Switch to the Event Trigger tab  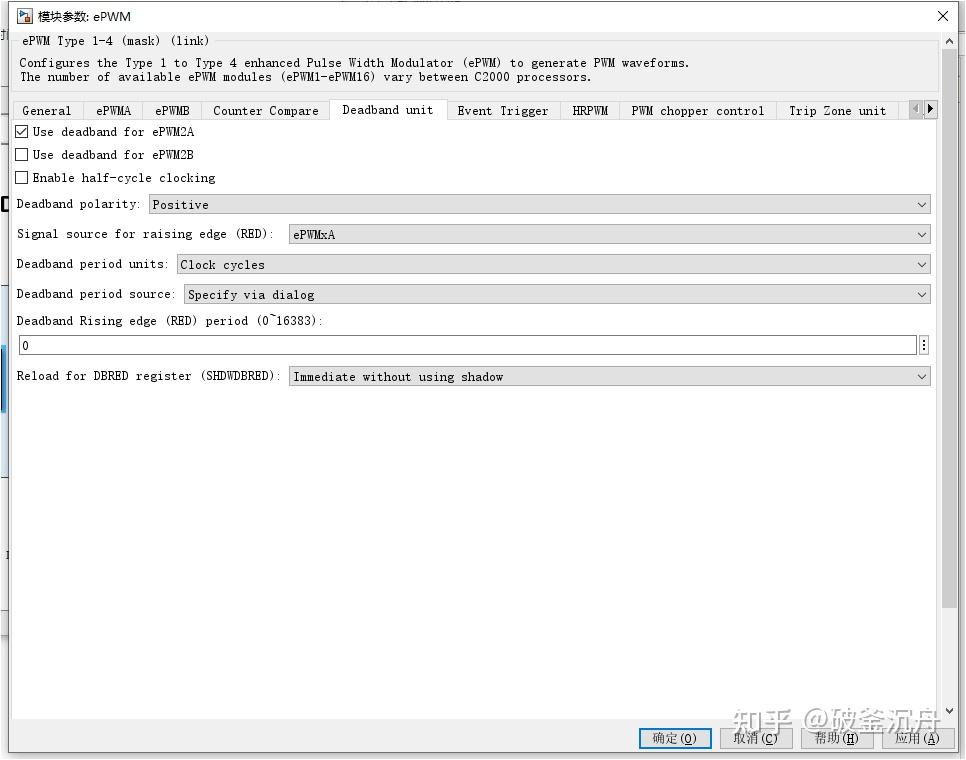(503, 110)
